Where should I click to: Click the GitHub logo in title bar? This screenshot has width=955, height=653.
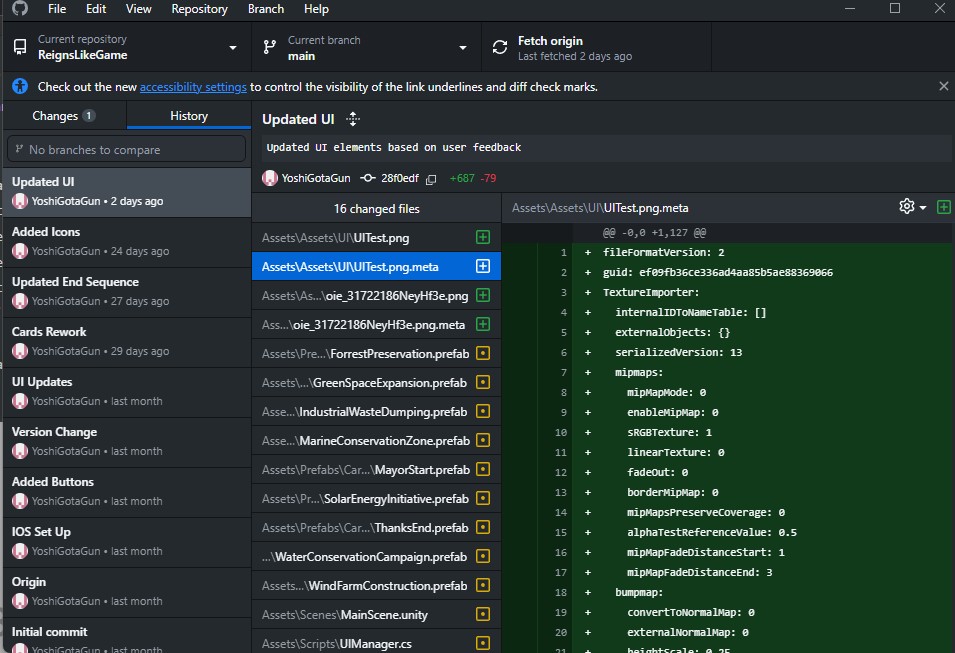point(20,9)
